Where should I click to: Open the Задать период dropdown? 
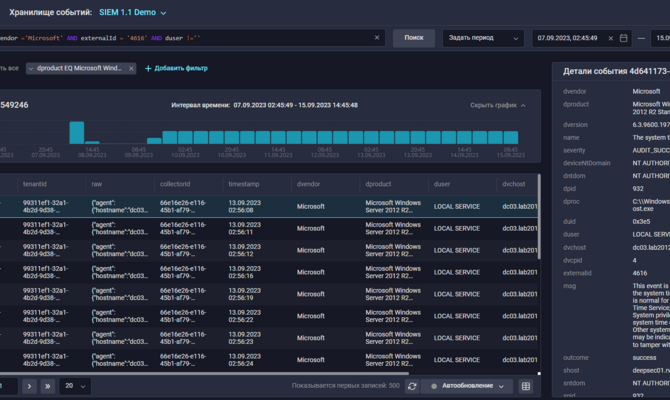click(x=483, y=38)
